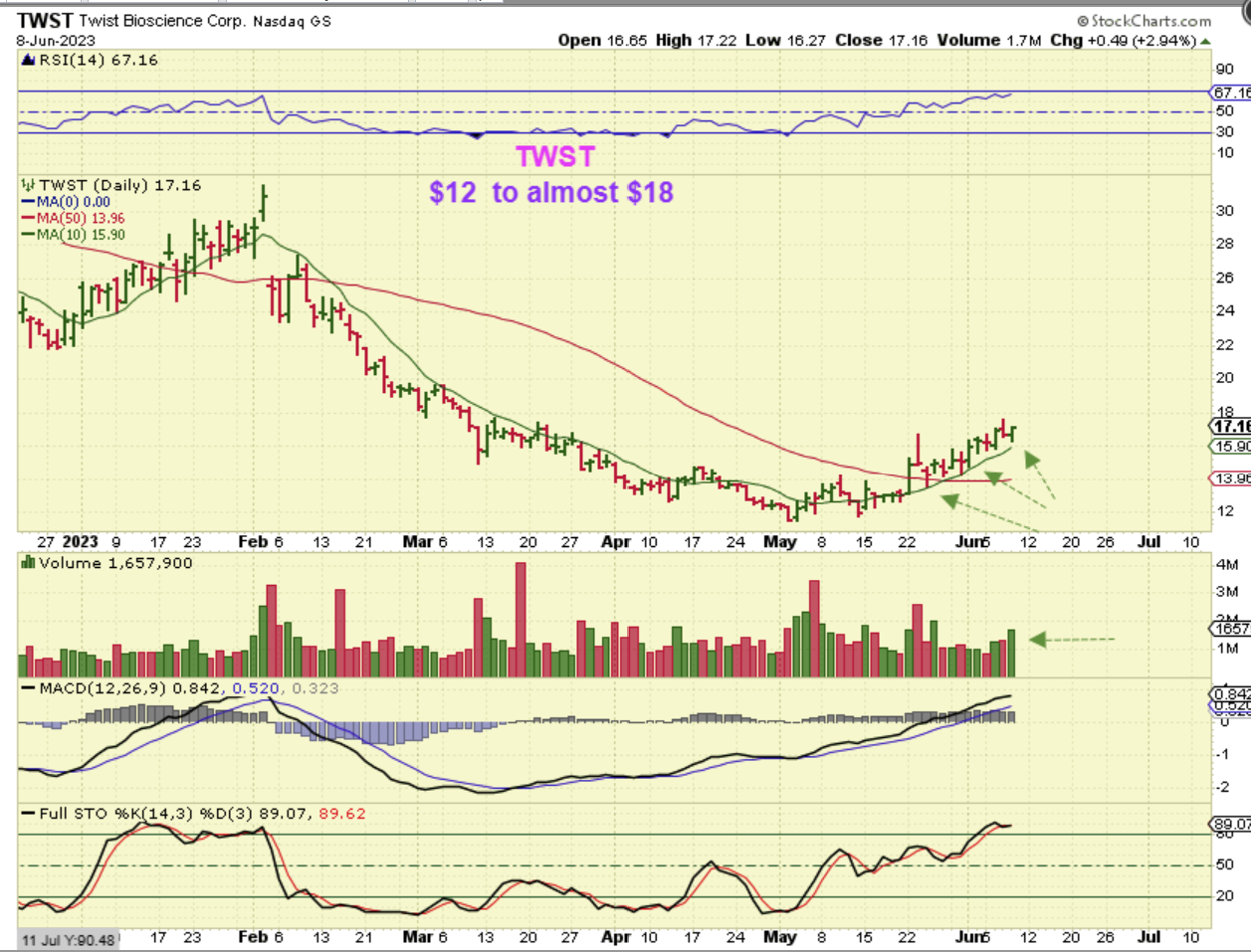Viewport: 1251px width, 952px height.
Task: Click the 2023 year label under price chart
Action: (x=80, y=542)
